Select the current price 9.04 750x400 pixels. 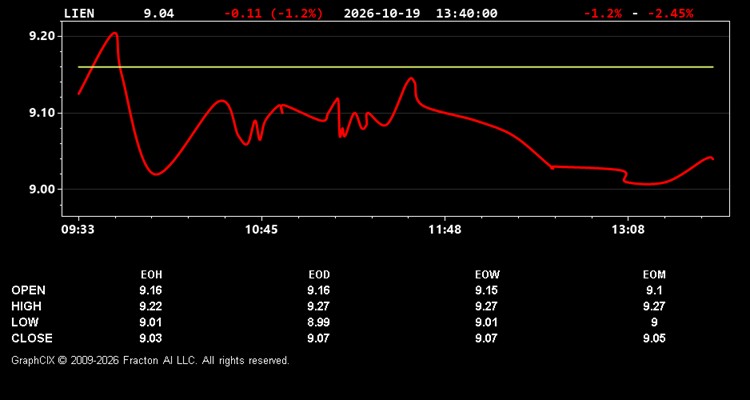[x=159, y=13]
